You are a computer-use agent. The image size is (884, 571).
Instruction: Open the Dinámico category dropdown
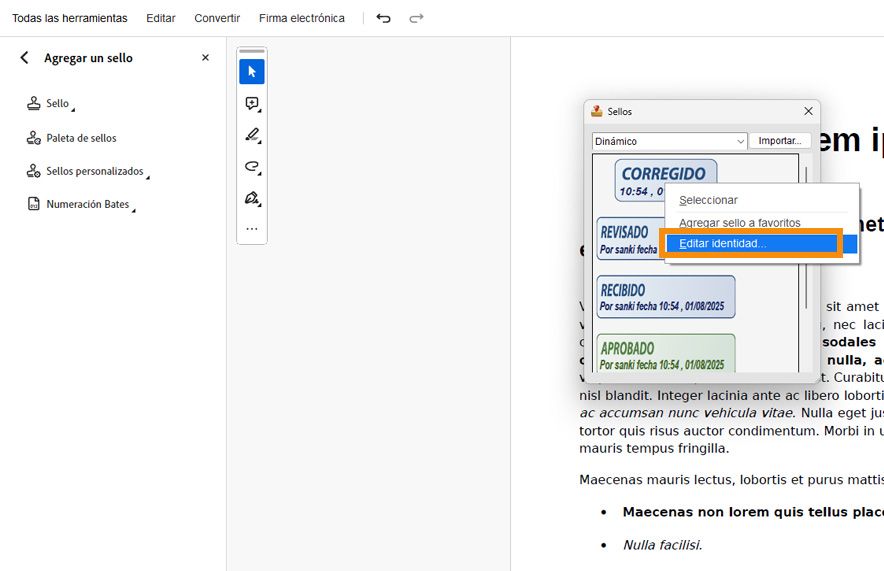pos(669,141)
